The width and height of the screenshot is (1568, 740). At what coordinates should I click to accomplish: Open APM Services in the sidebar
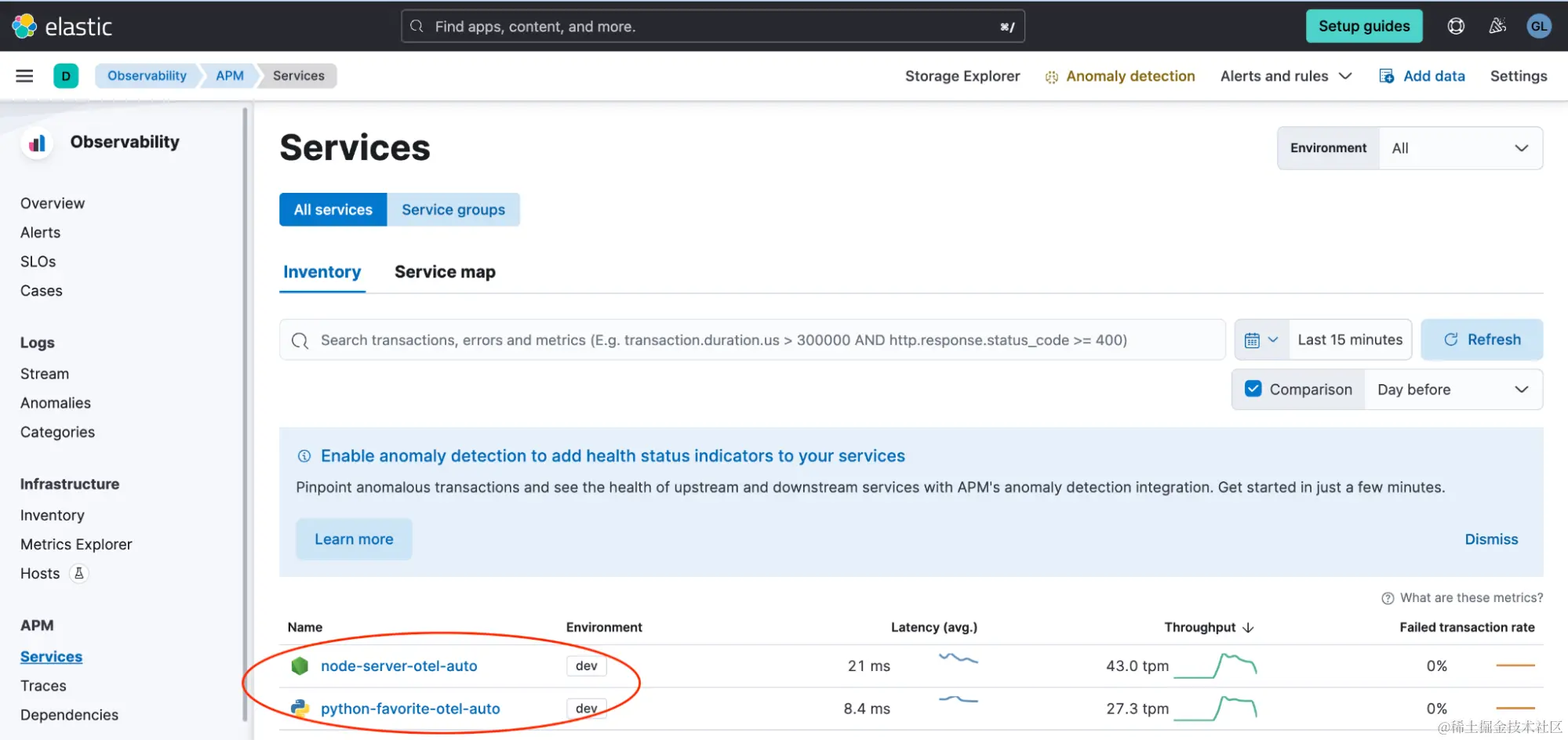coord(51,657)
